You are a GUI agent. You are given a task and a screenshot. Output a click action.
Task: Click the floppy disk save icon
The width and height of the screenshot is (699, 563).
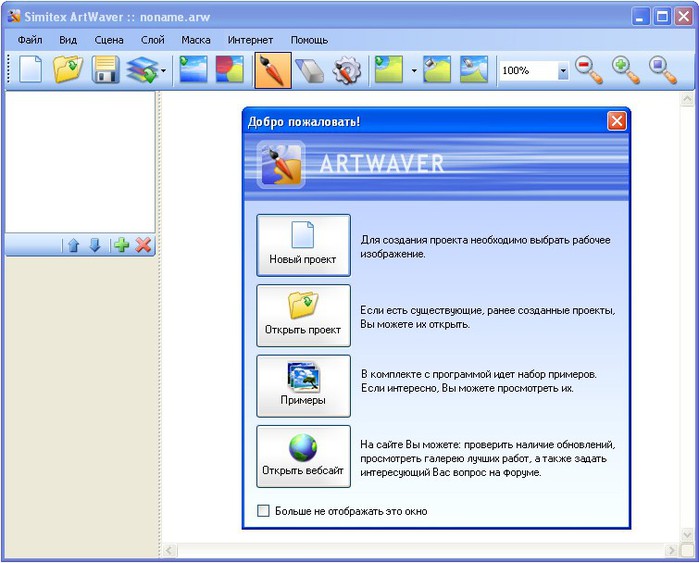[106, 70]
